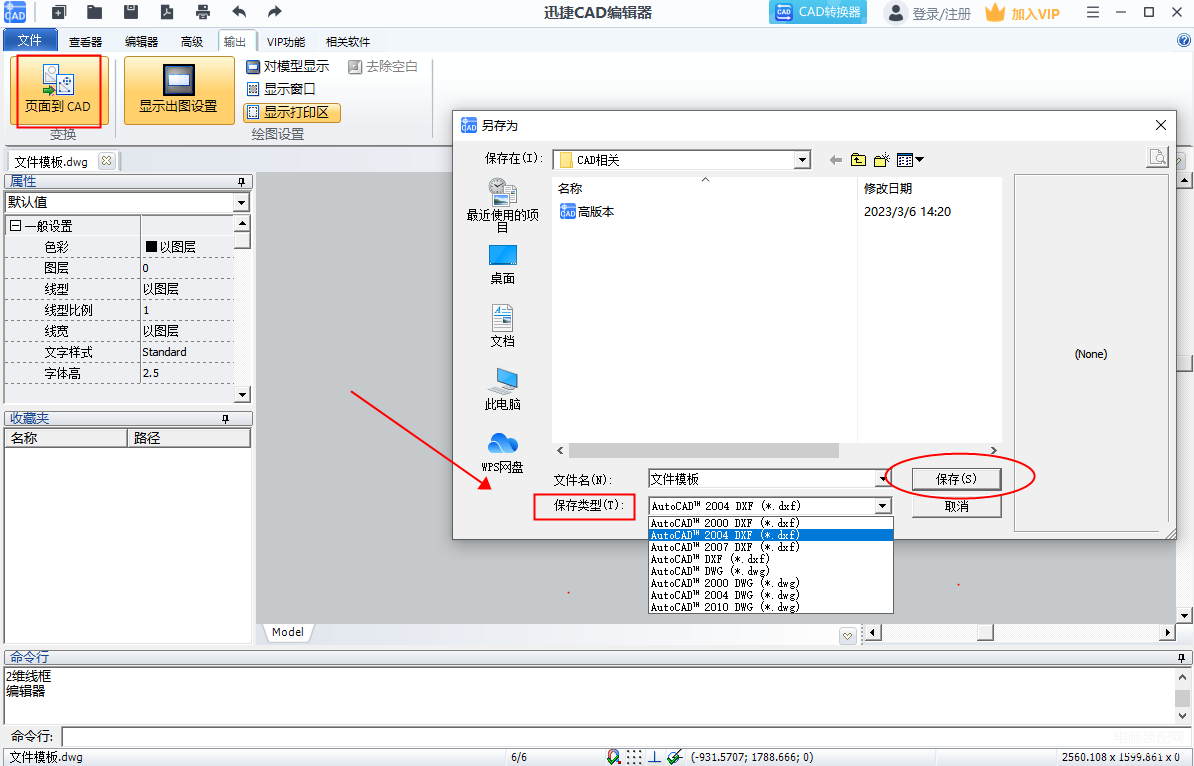Image resolution: width=1194 pixels, height=766 pixels.
Task: Toggle the preview icon in the save dialog
Action: point(1157,157)
